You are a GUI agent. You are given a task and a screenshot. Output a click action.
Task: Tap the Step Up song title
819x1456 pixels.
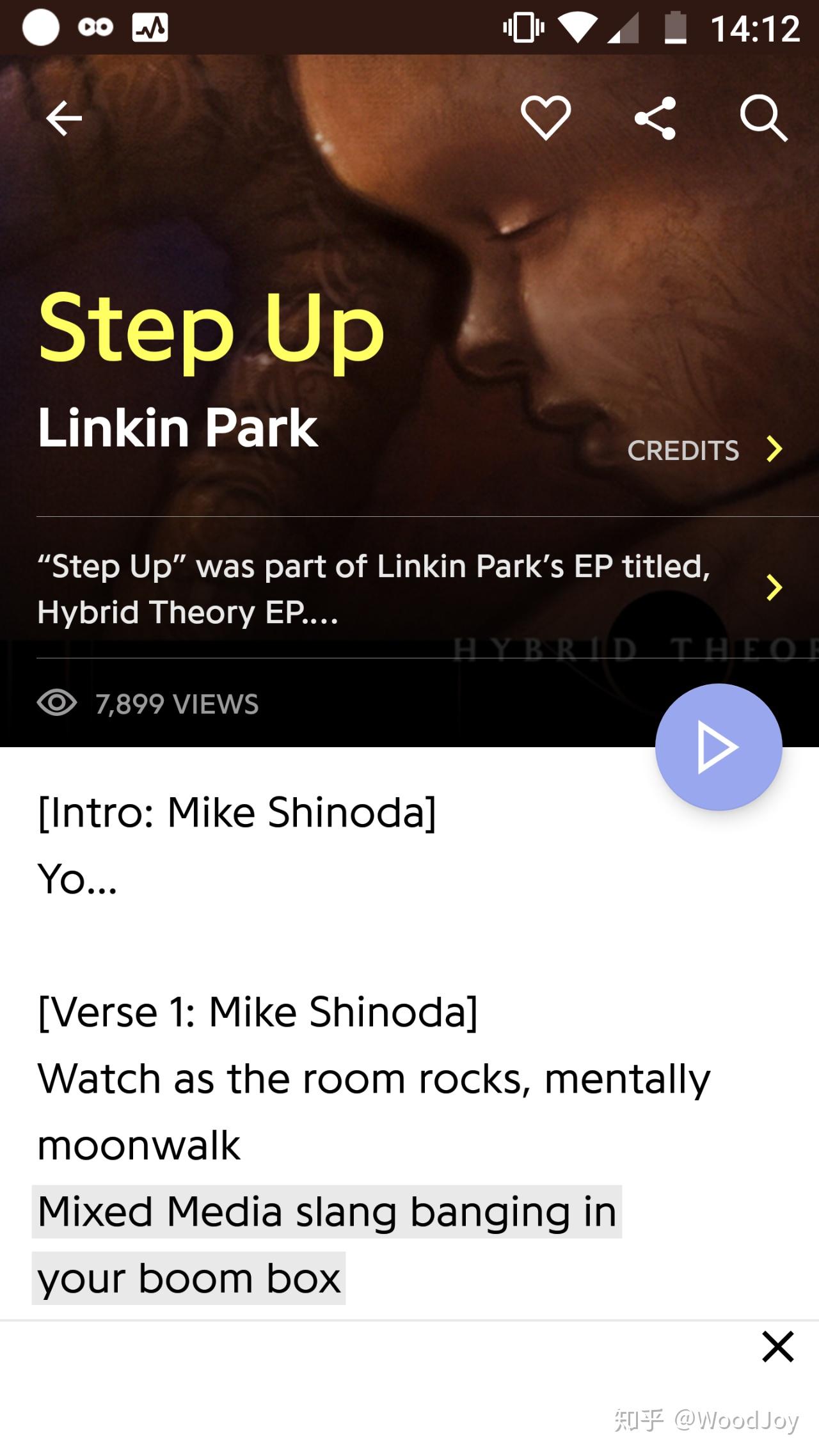tap(211, 329)
